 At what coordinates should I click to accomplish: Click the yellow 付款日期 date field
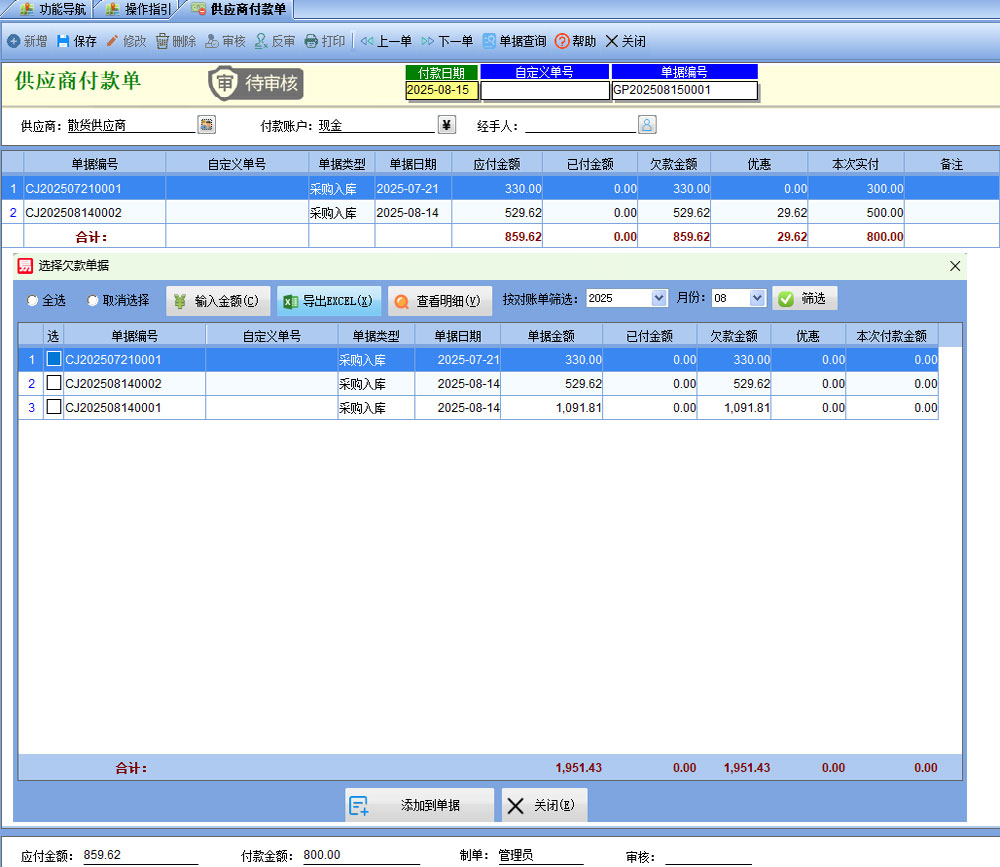tap(441, 90)
